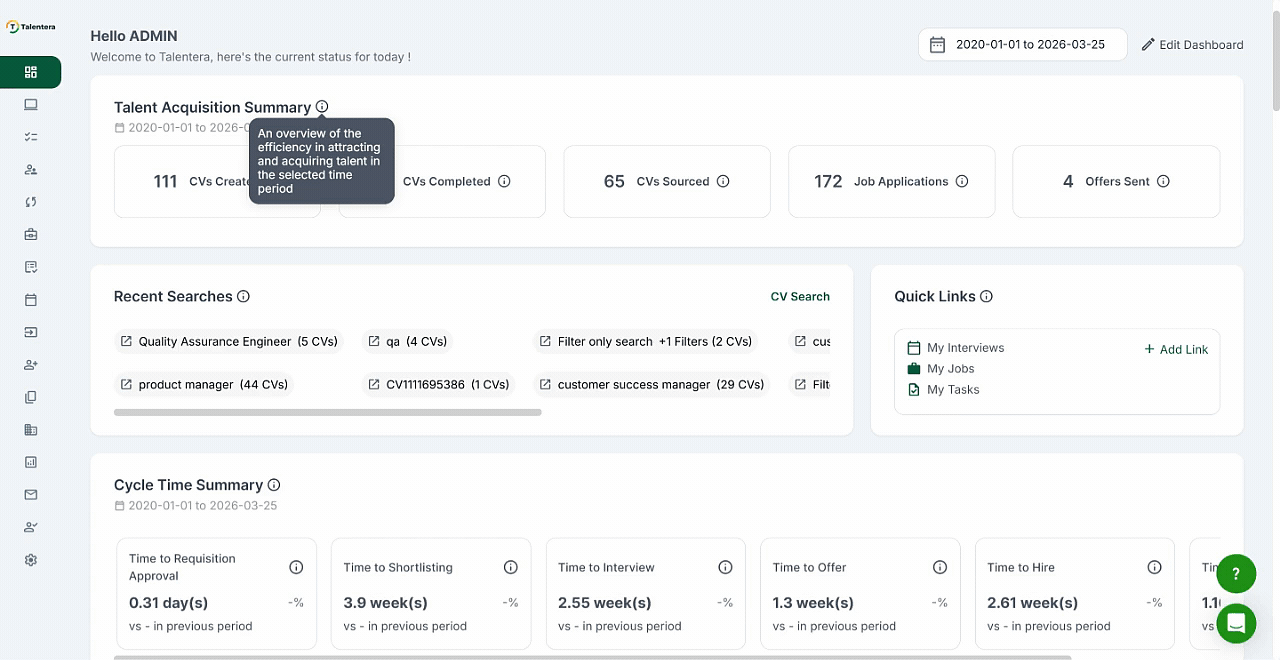Open the date range picker
The width and height of the screenshot is (1280, 660).
coord(1022,45)
